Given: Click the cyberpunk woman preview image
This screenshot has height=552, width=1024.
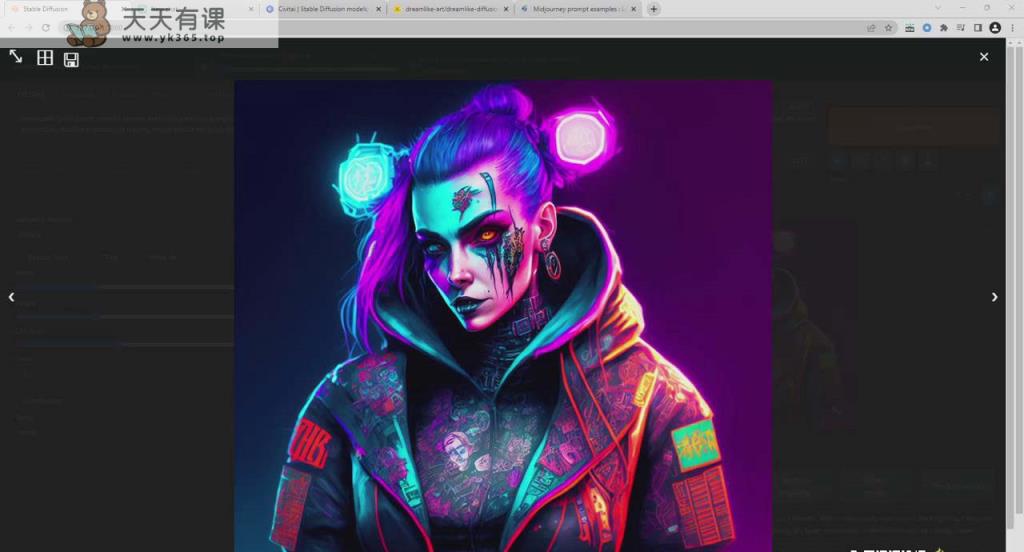Looking at the screenshot, I should [504, 316].
